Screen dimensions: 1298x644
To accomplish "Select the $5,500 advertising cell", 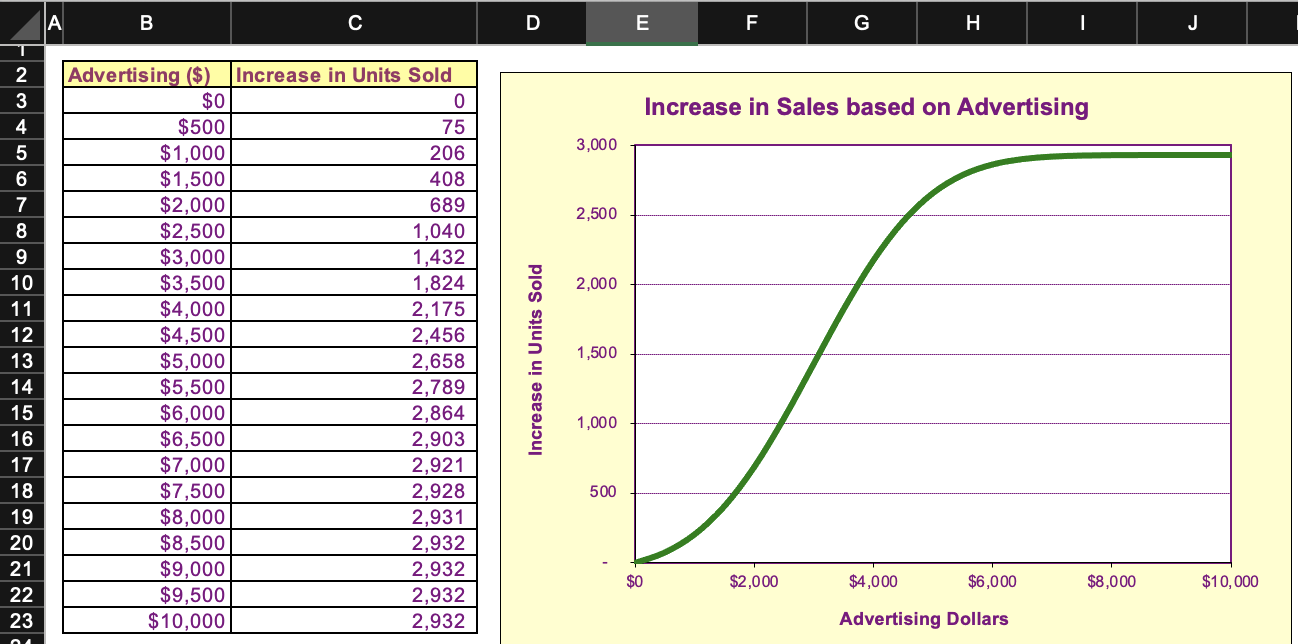I will [148, 387].
